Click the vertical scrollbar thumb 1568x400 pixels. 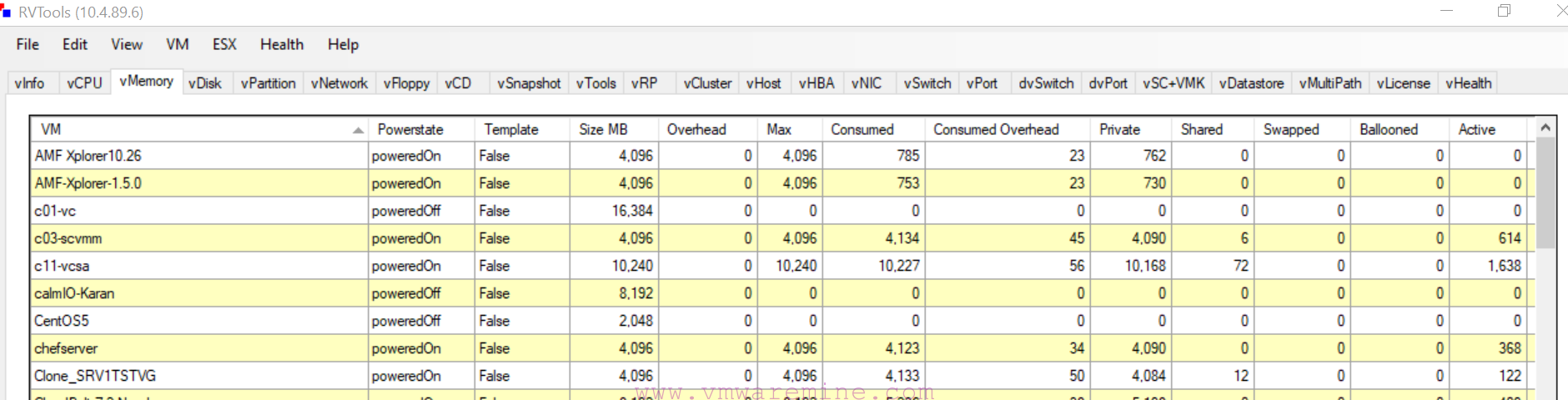pyautogui.click(x=1545, y=193)
